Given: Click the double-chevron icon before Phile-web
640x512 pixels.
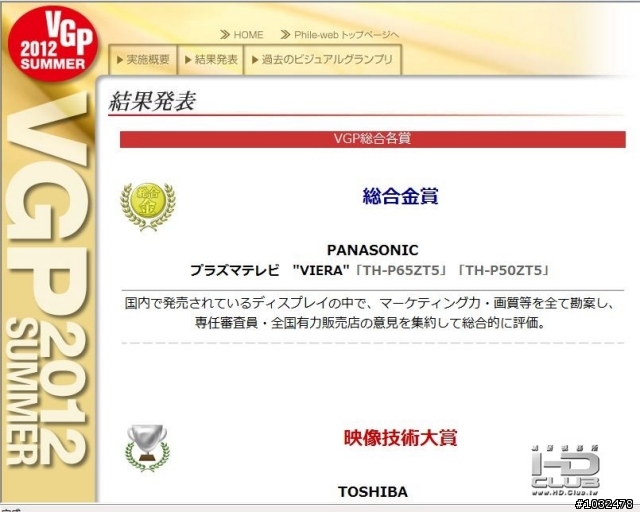Looking at the screenshot, I should [285, 35].
